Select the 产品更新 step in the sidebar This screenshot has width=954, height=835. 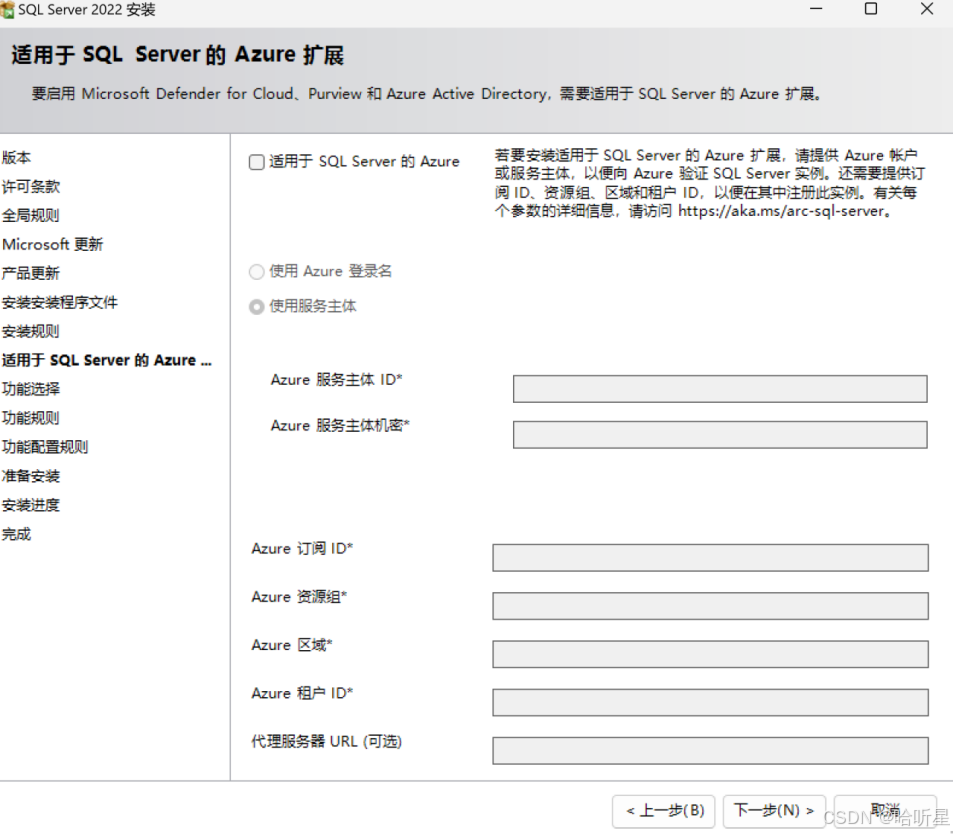point(31,273)
